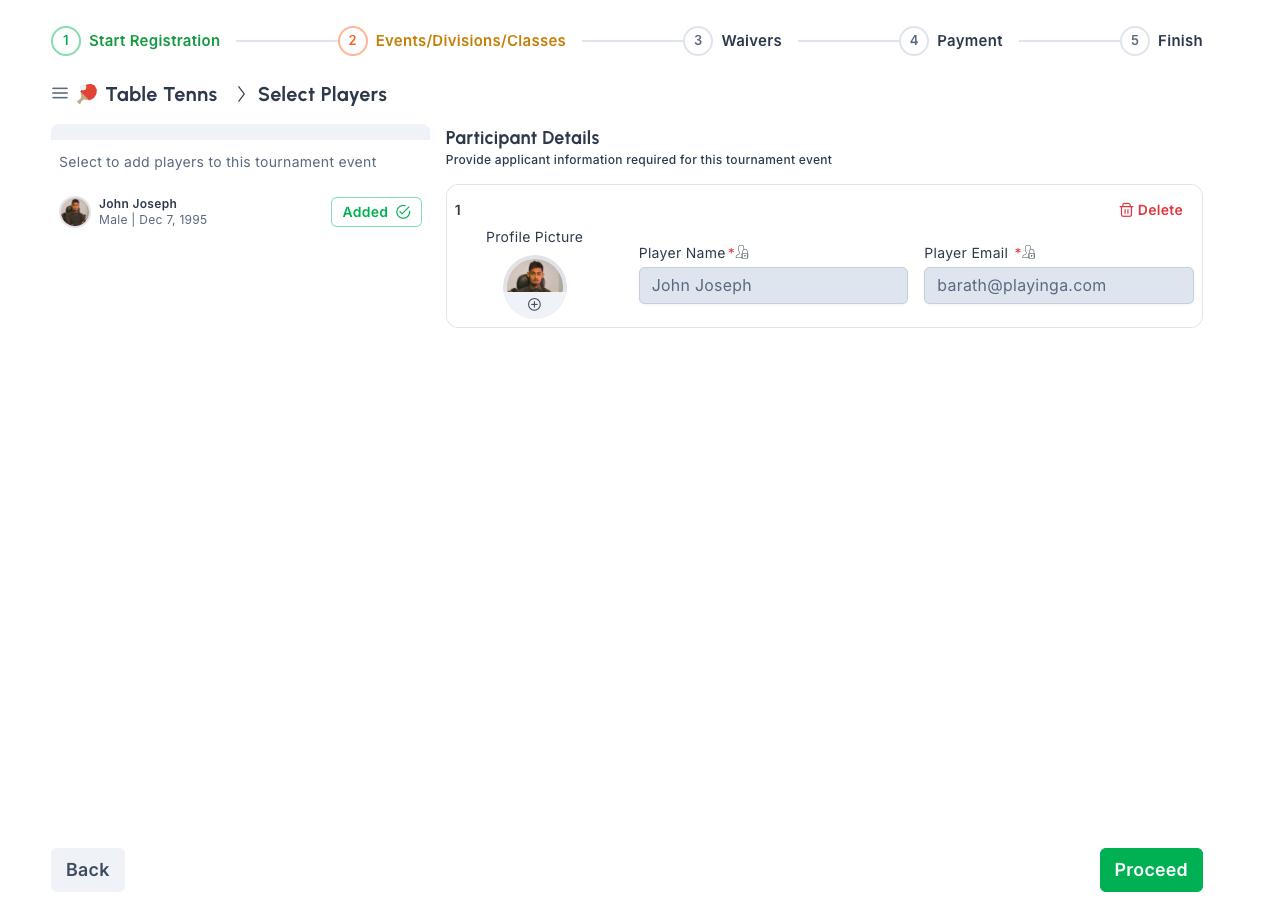Focus the Player Email input field
This screenshot has width=1263, height=907.
(x=1058, y=286)
